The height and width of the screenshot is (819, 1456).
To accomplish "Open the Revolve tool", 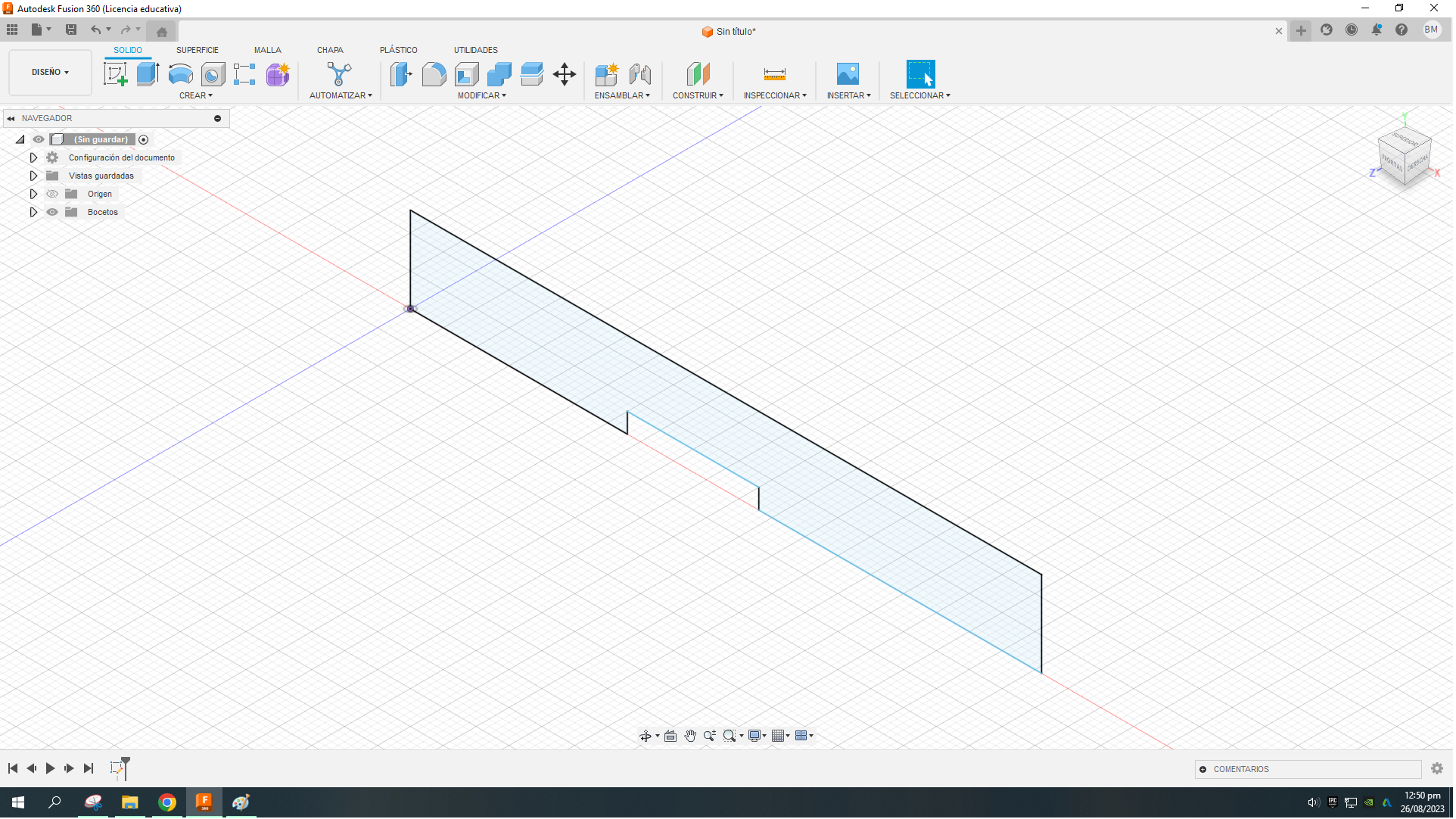I will (x=179, y=73).
